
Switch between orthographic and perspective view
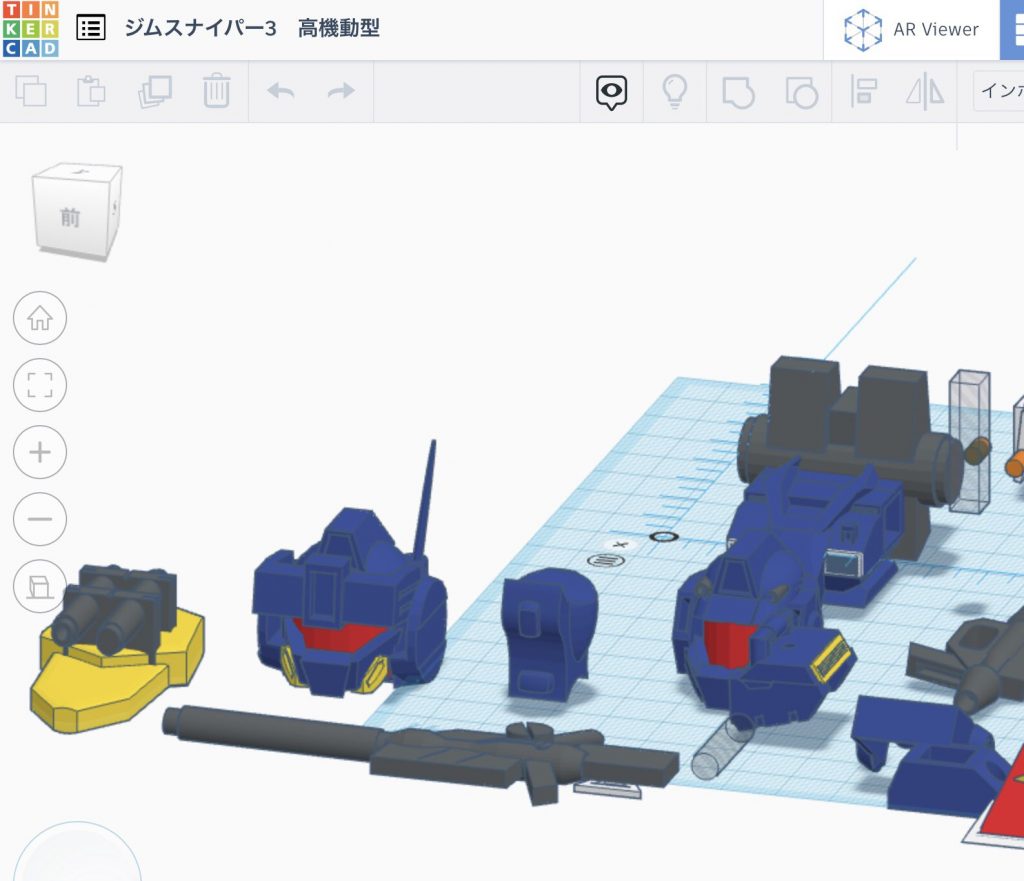pos(39,588)
